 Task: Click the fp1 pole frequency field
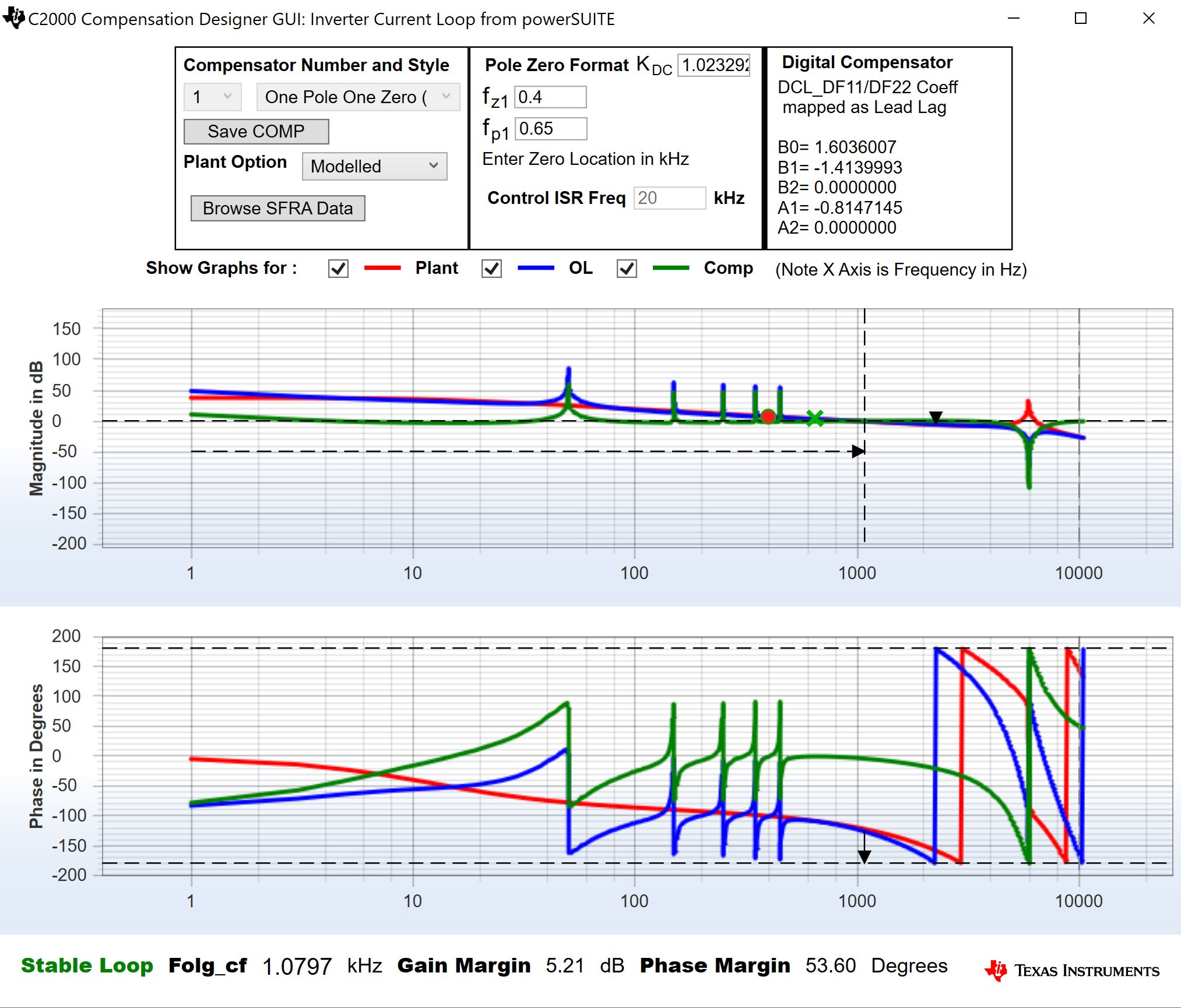point(550,128)
